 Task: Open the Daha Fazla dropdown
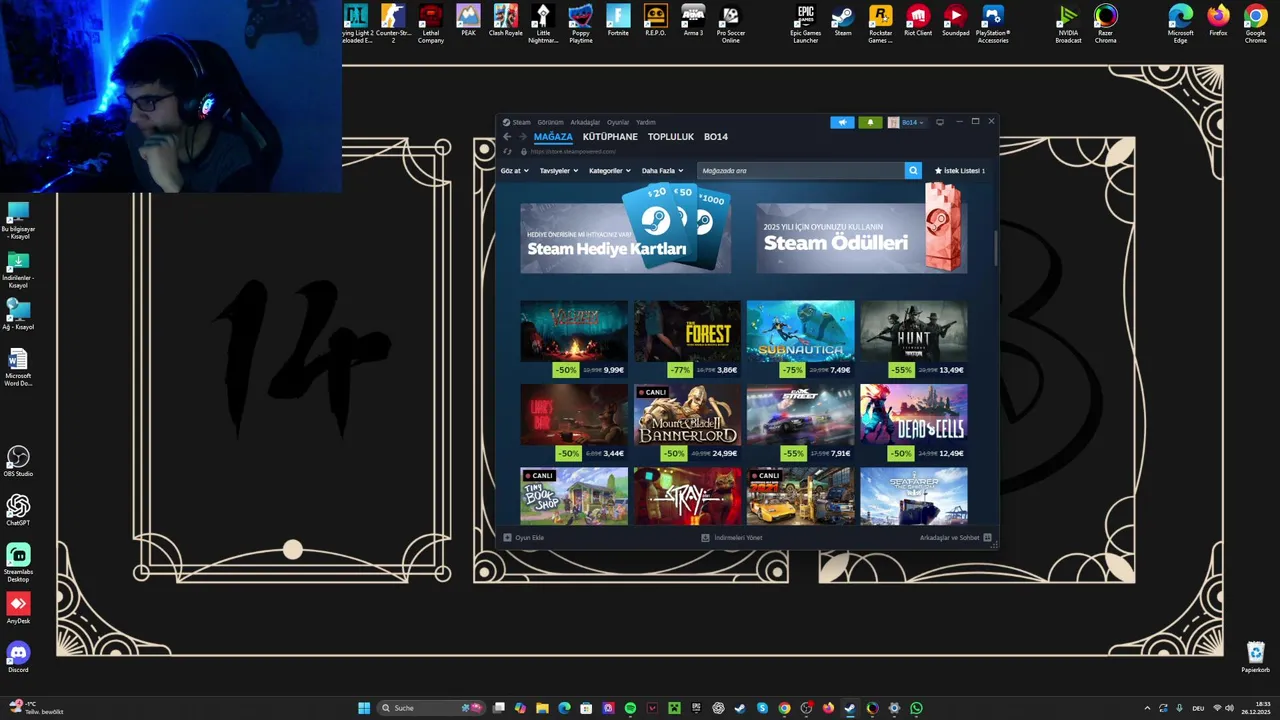pyautogui.click(x=662, y=171)
